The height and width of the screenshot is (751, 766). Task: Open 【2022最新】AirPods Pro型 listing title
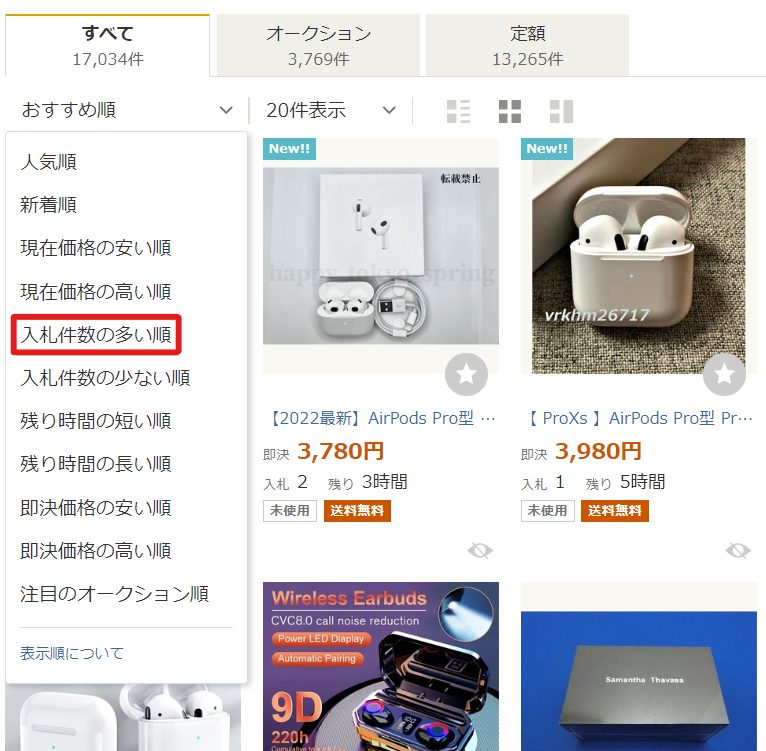tap(381, 418)
